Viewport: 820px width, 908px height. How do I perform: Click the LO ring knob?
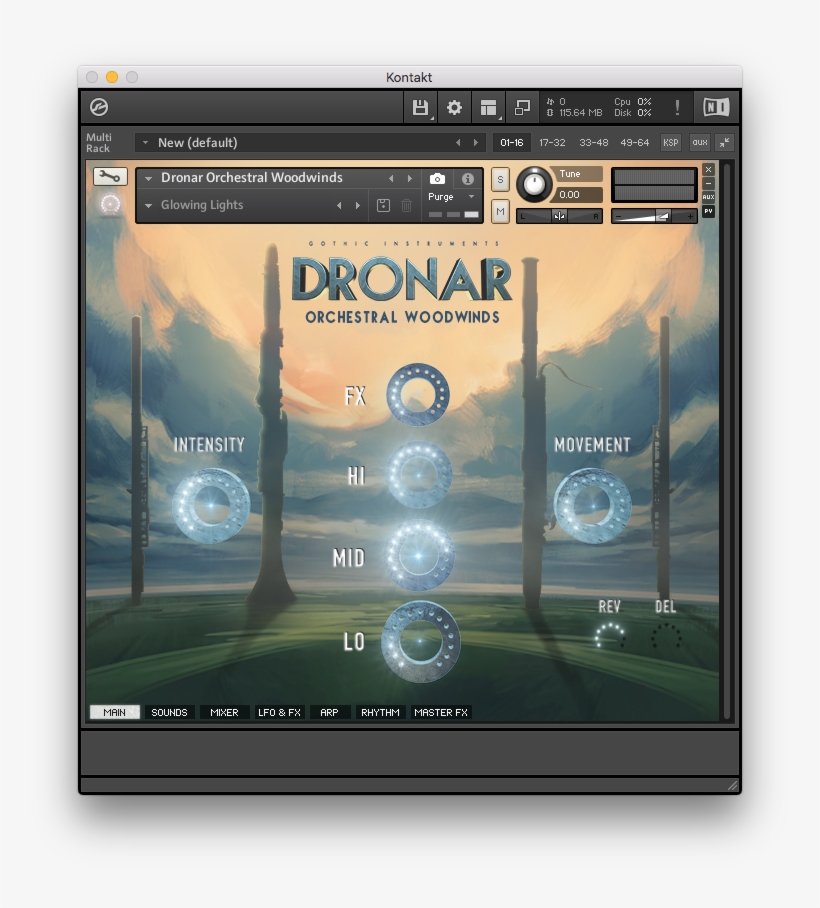tap(420, 641)
